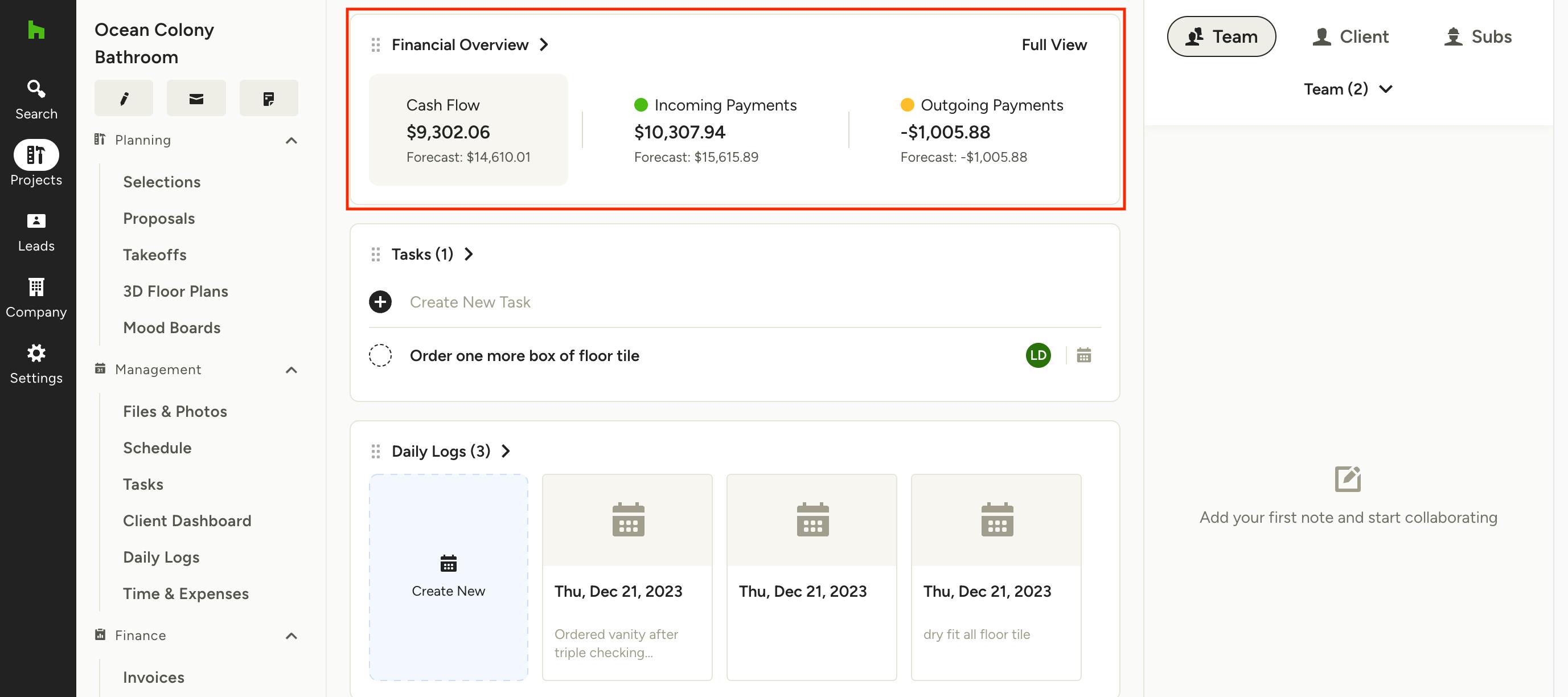This screenshot has height=697, width=1568.
Task: Click the chevron next to Daily Logs (3)
Action: pos(505,452)
